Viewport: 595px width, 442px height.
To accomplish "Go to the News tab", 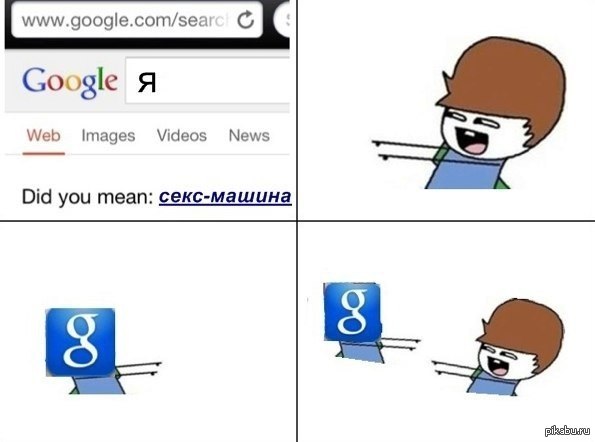I will 249,135.
